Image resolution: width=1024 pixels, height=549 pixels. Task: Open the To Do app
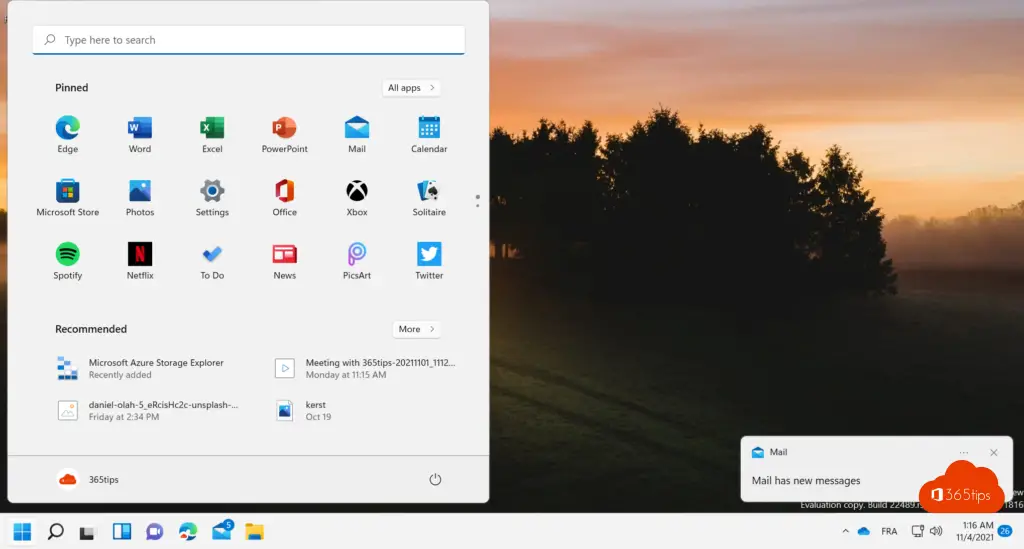212,260
